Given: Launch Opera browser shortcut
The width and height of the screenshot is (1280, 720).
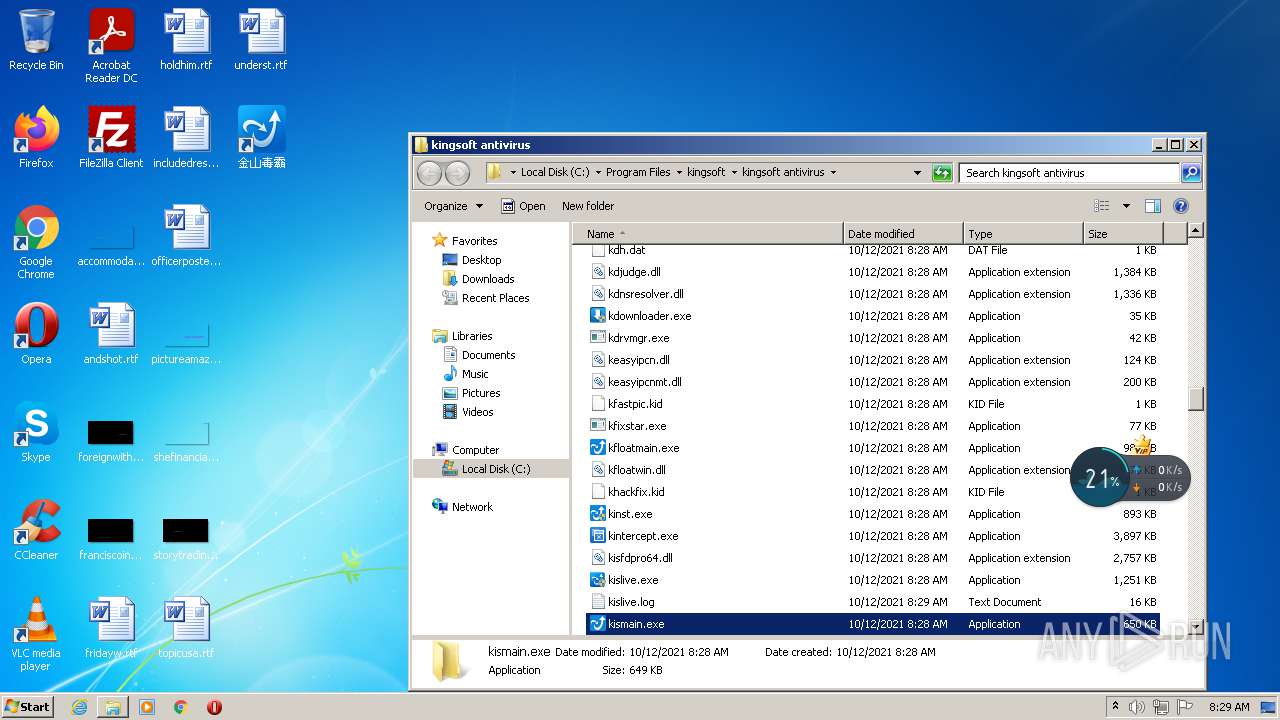Looking at the screenshot, I should [x=36, y=334].
